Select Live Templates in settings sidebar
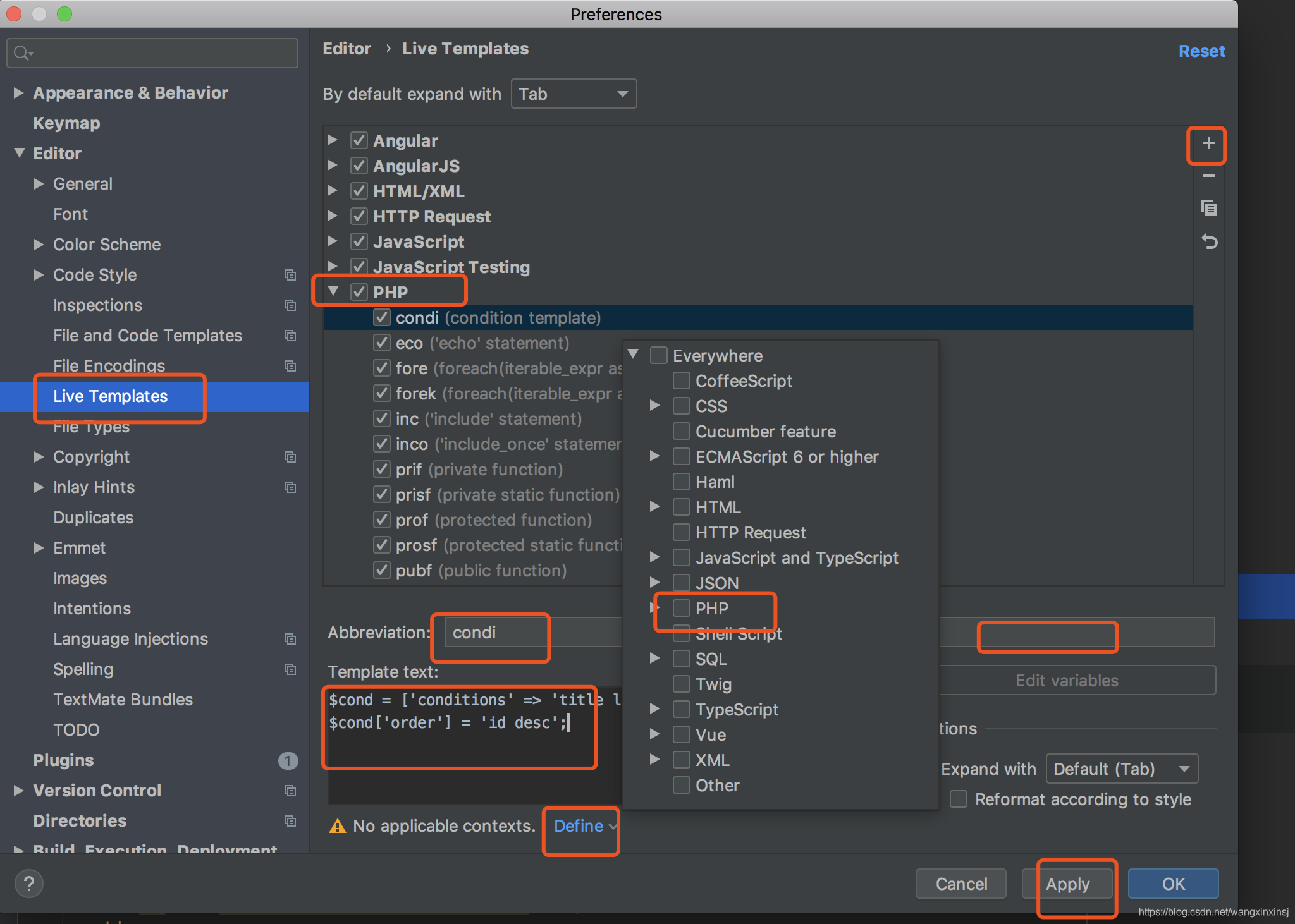Viewport: 1295px width, 924px height. (110, 396)
